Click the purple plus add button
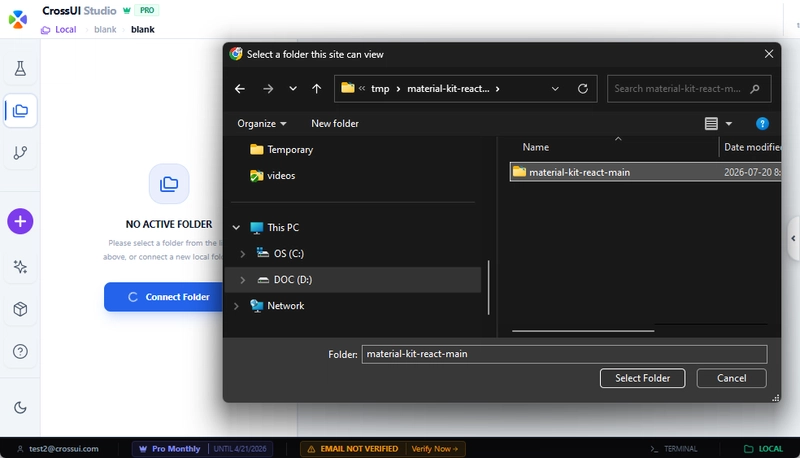This screenshot has height=458, width=800. click(x=20, y=221)
